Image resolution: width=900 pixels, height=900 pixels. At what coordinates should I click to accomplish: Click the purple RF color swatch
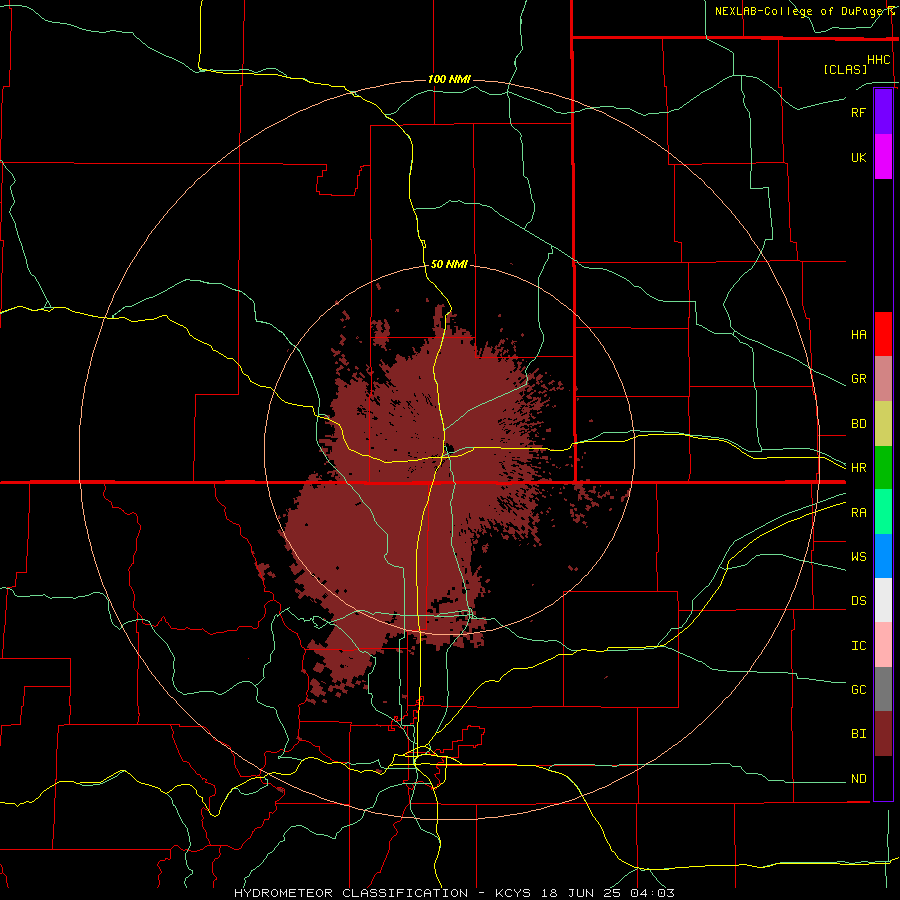883,112
